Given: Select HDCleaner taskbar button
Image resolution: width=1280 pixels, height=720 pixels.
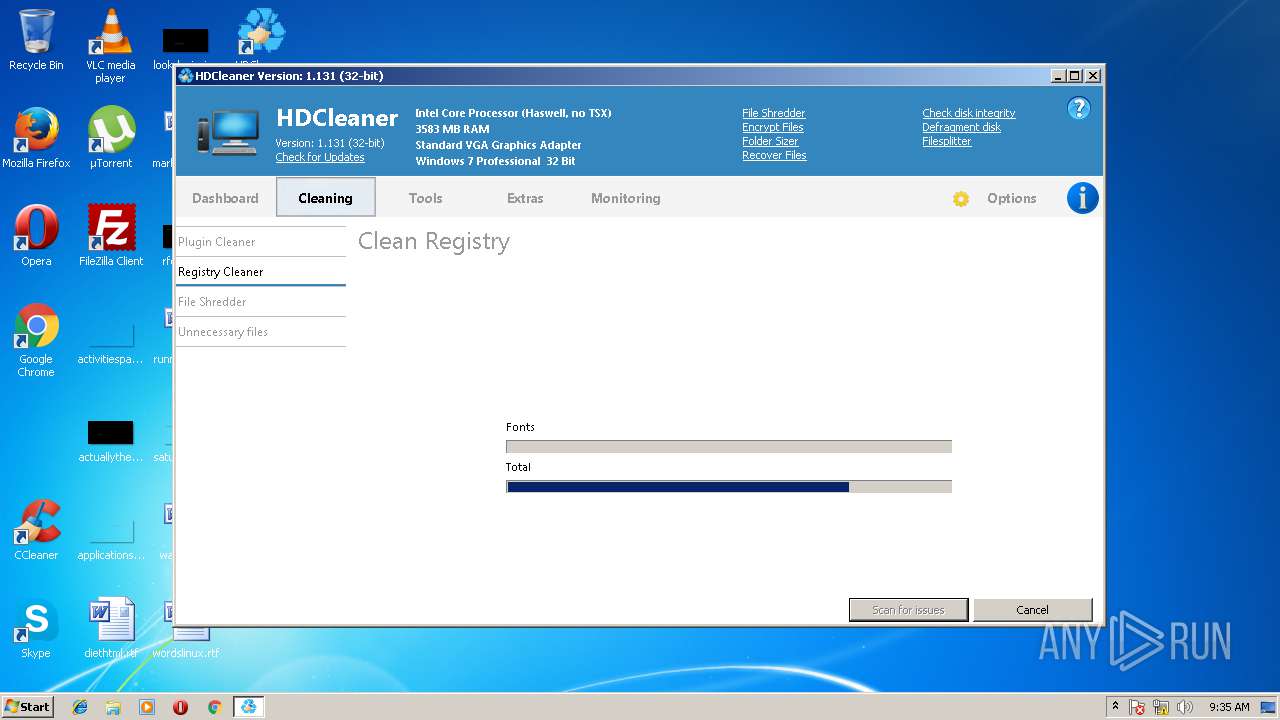Looking at the screenshot, I should [x=248, y=707].
